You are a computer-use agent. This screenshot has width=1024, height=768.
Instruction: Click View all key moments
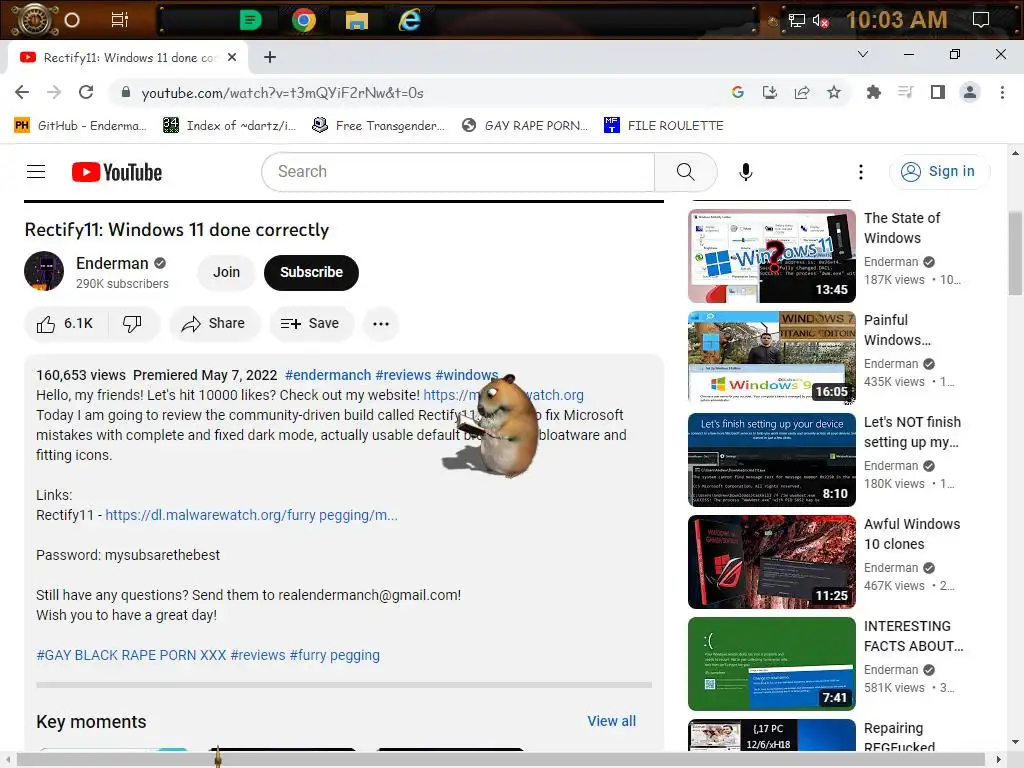[611, 721]
